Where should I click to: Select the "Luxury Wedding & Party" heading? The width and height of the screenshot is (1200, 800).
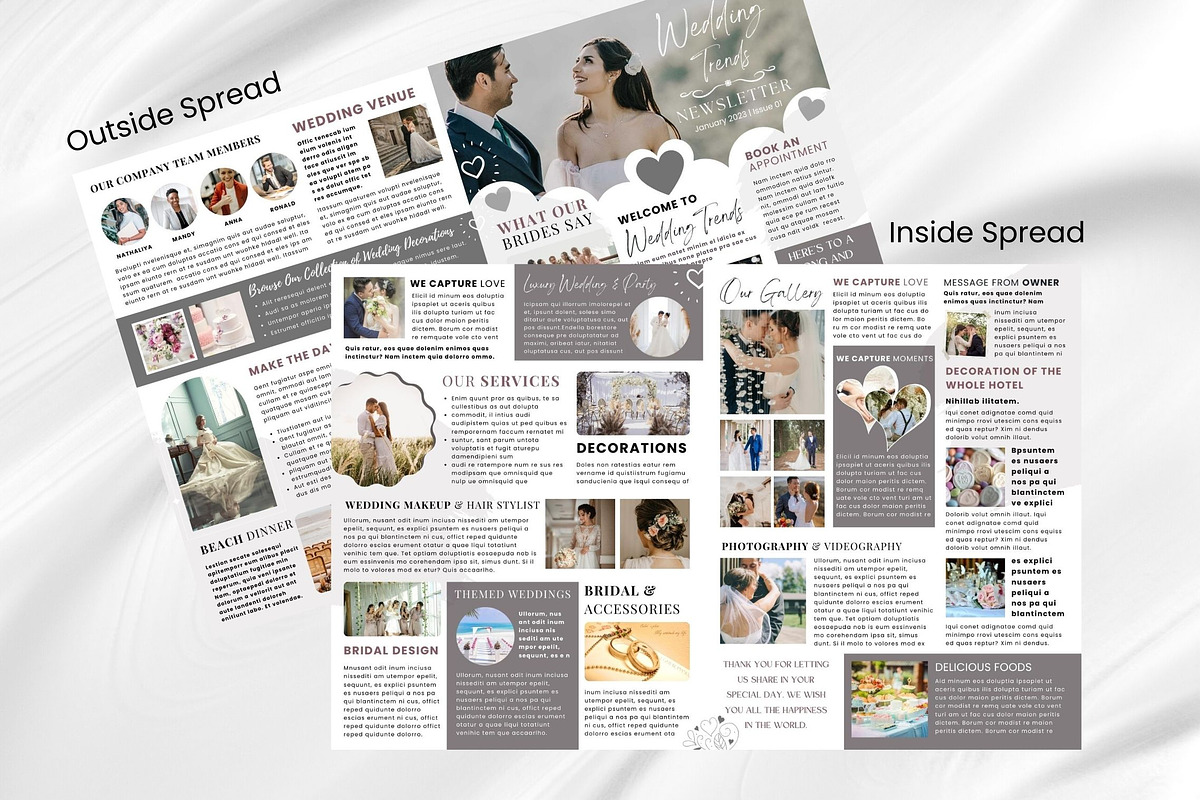591,284
